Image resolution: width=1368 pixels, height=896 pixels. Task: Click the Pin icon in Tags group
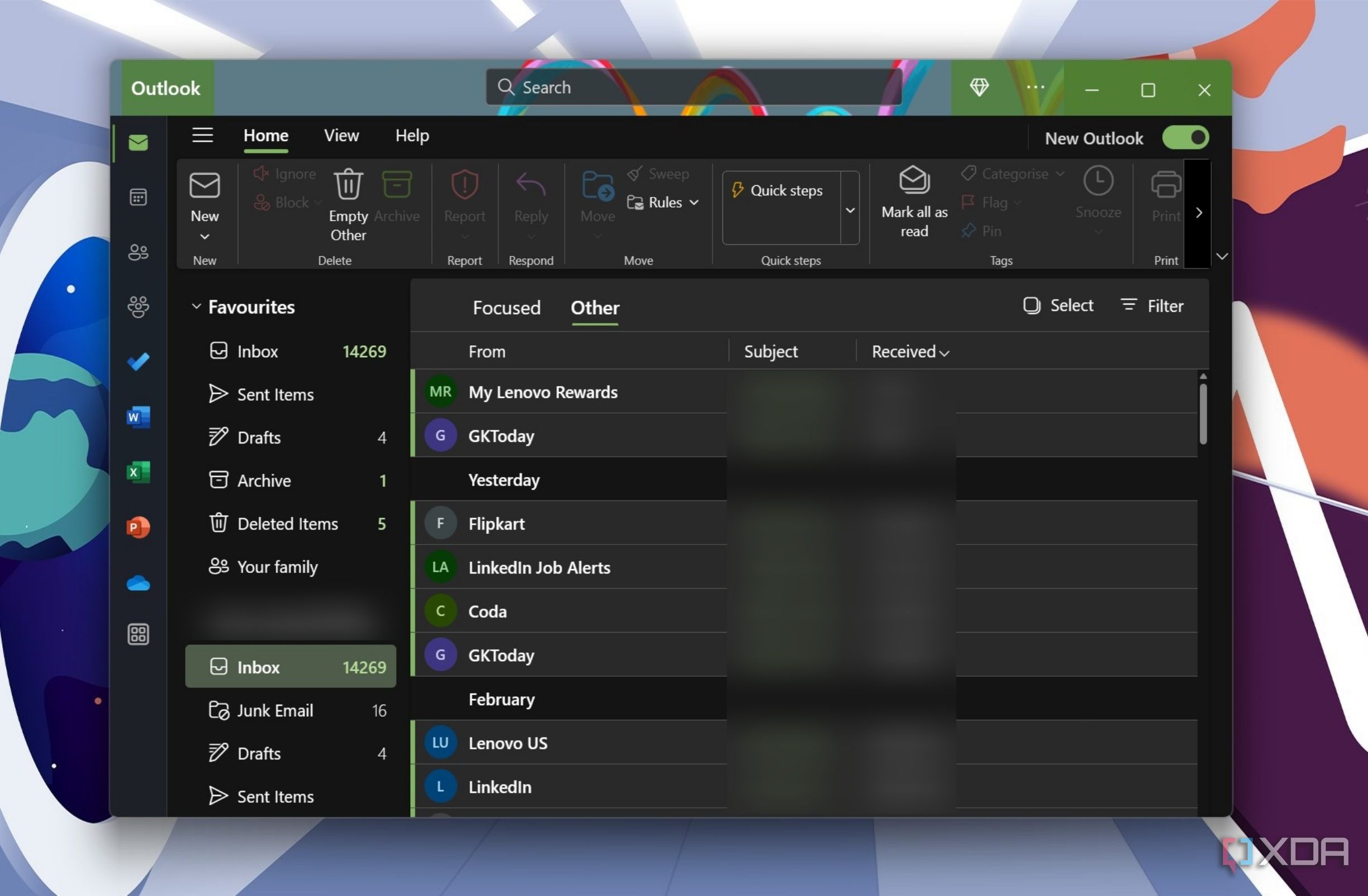(968, 230)
